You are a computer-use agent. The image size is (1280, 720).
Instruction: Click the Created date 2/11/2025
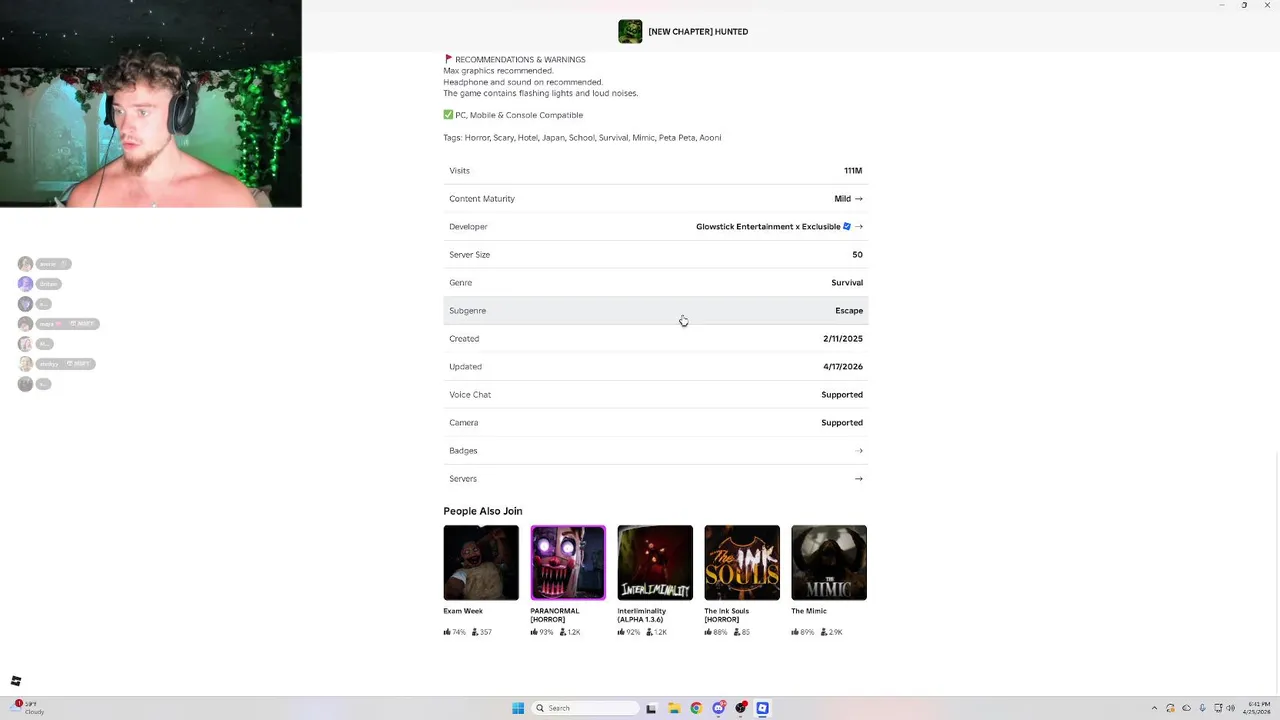pos(843,338)
